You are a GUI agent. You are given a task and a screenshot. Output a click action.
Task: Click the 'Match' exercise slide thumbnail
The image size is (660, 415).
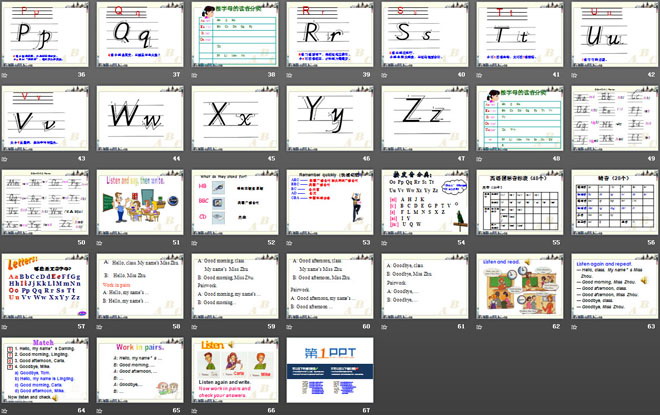pos(45,368)
